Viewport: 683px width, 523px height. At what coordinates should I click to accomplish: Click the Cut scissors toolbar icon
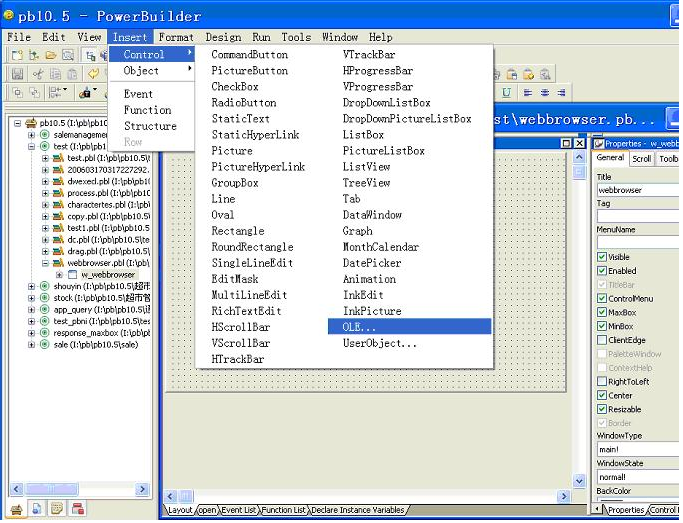[37, 74]
